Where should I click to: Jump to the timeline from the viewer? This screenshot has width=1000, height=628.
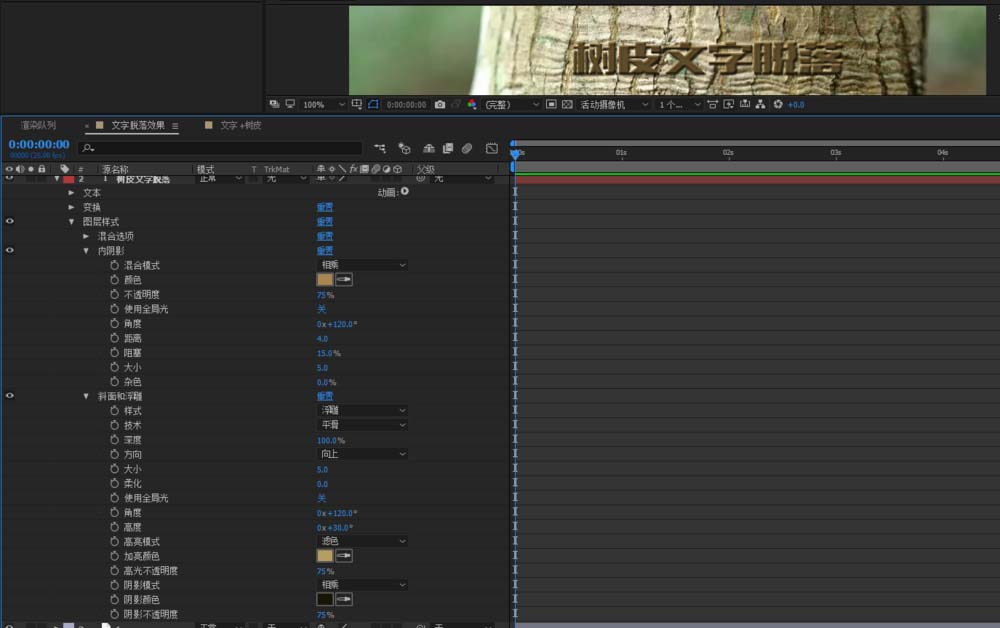click(x=744, y=105)
